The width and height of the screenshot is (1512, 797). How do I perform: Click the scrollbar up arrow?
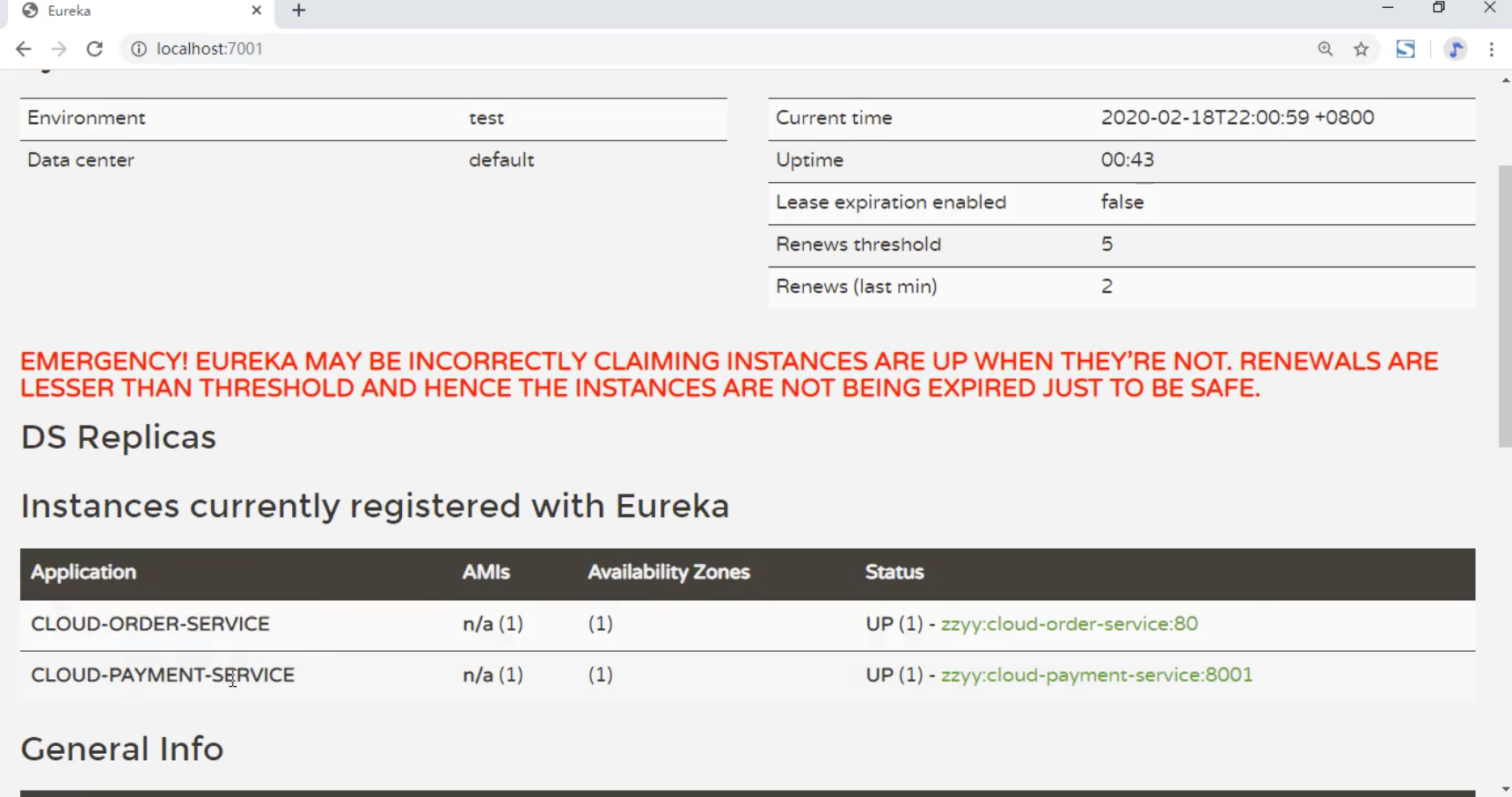tap(1505, 80)
